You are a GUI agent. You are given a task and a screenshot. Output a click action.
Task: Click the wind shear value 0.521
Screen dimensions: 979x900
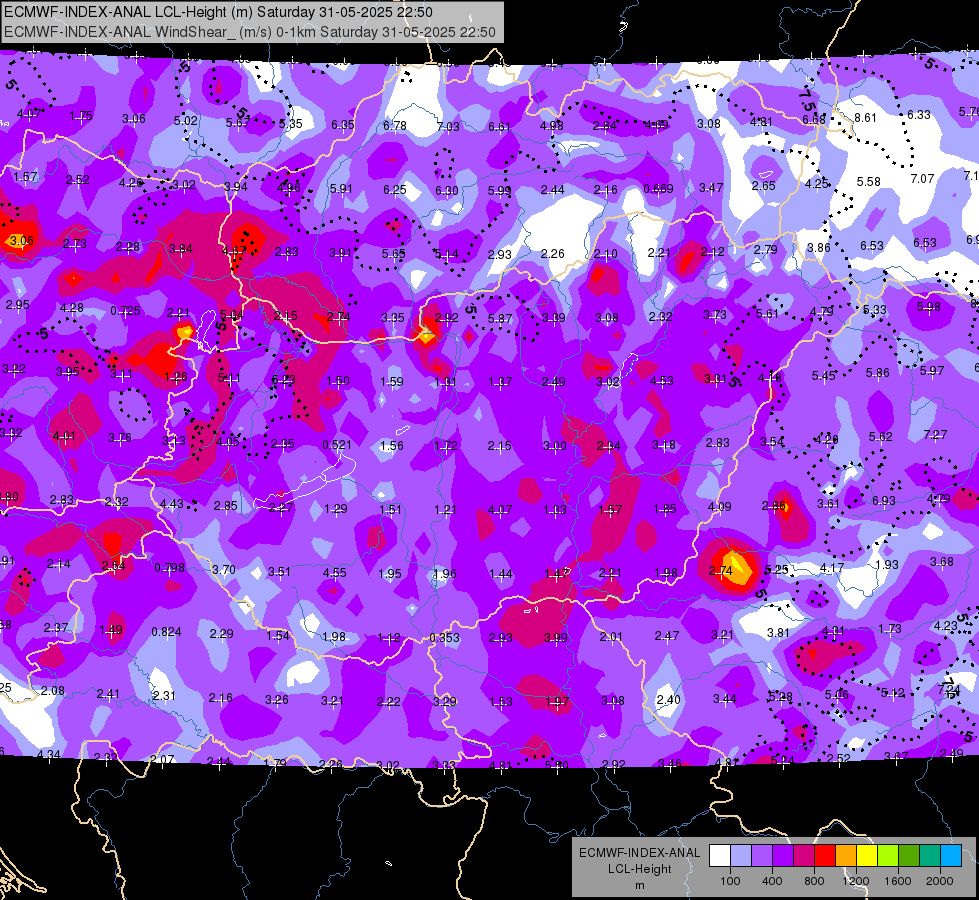point(337,445)
